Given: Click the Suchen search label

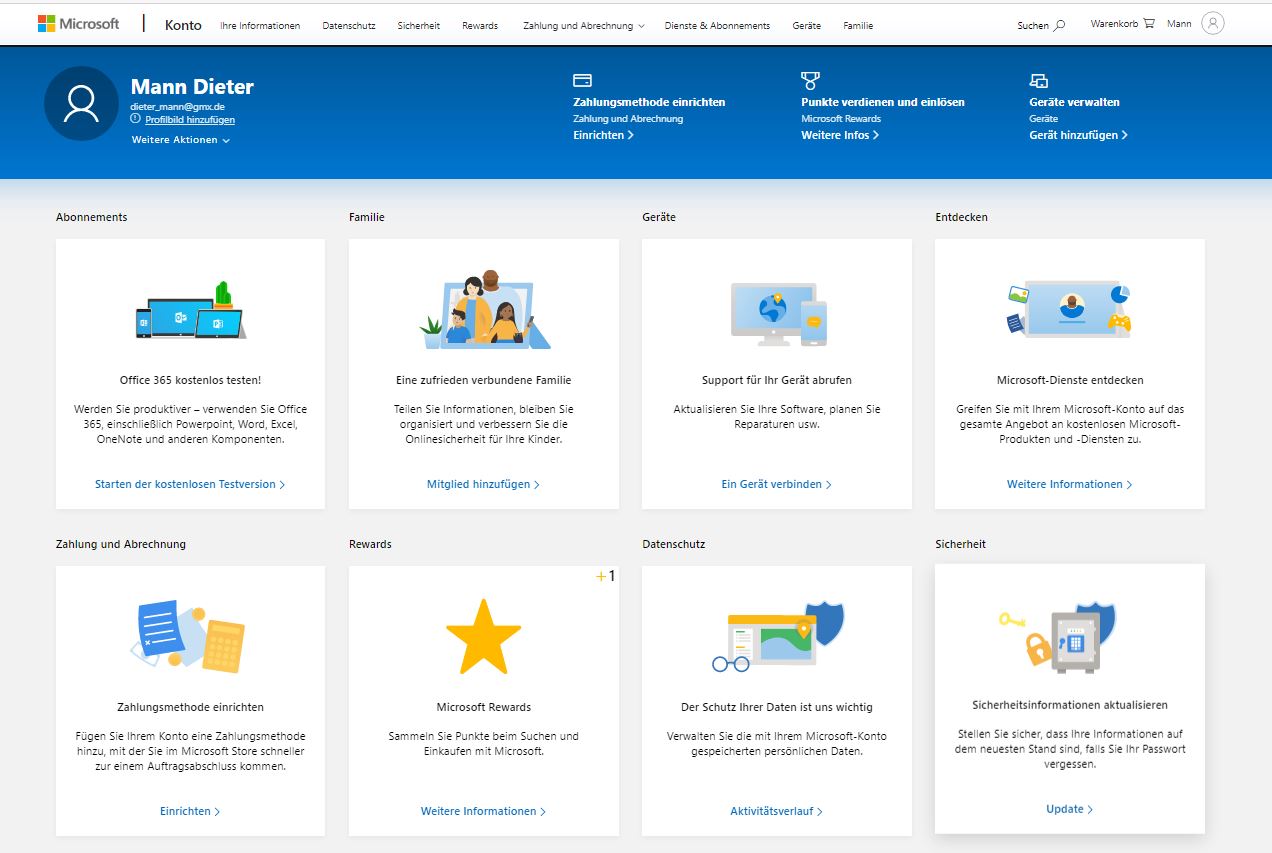Looking at the screenshot, I should pos(1033,26).
